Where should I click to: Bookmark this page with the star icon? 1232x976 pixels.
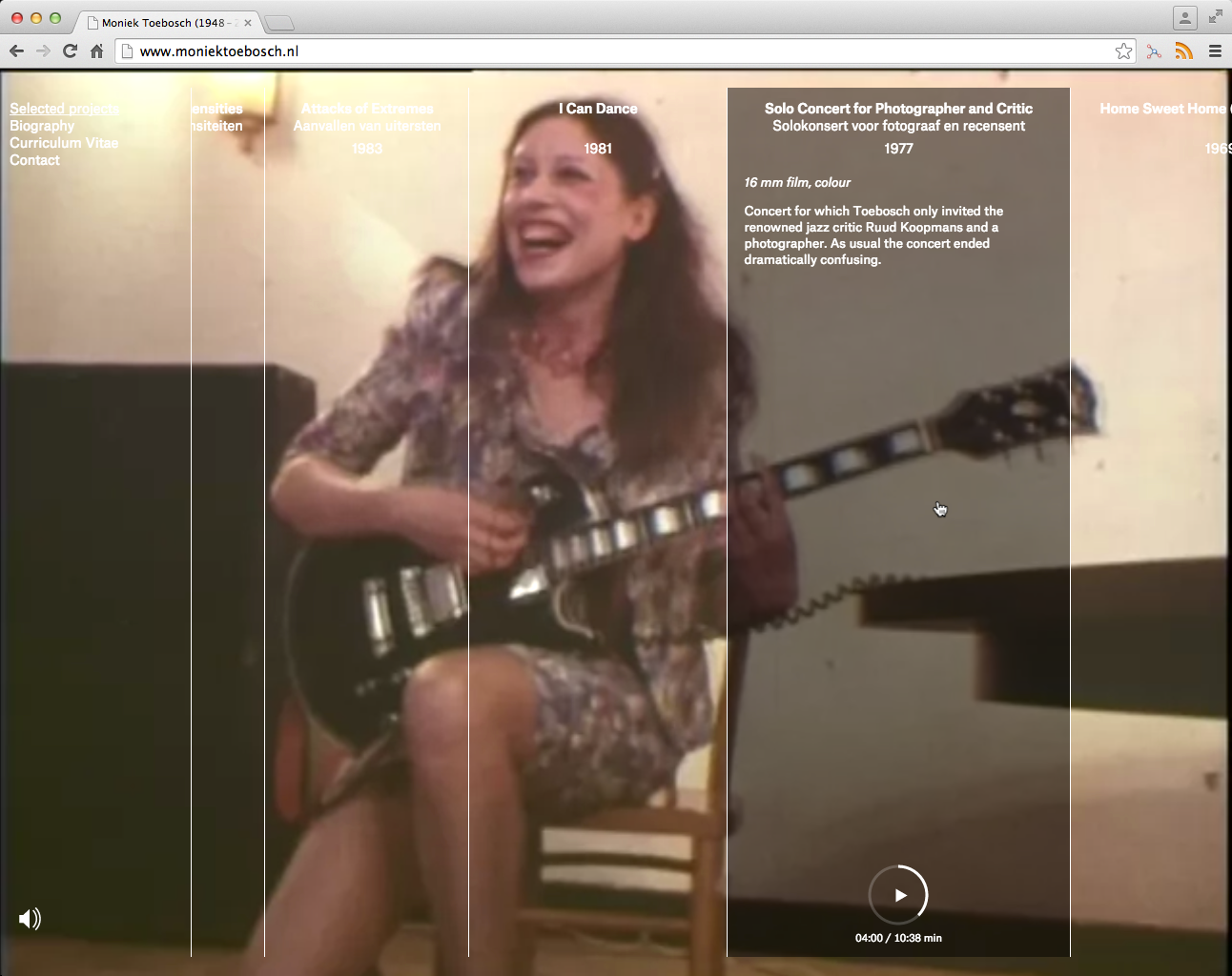[x=1123, y=51]
